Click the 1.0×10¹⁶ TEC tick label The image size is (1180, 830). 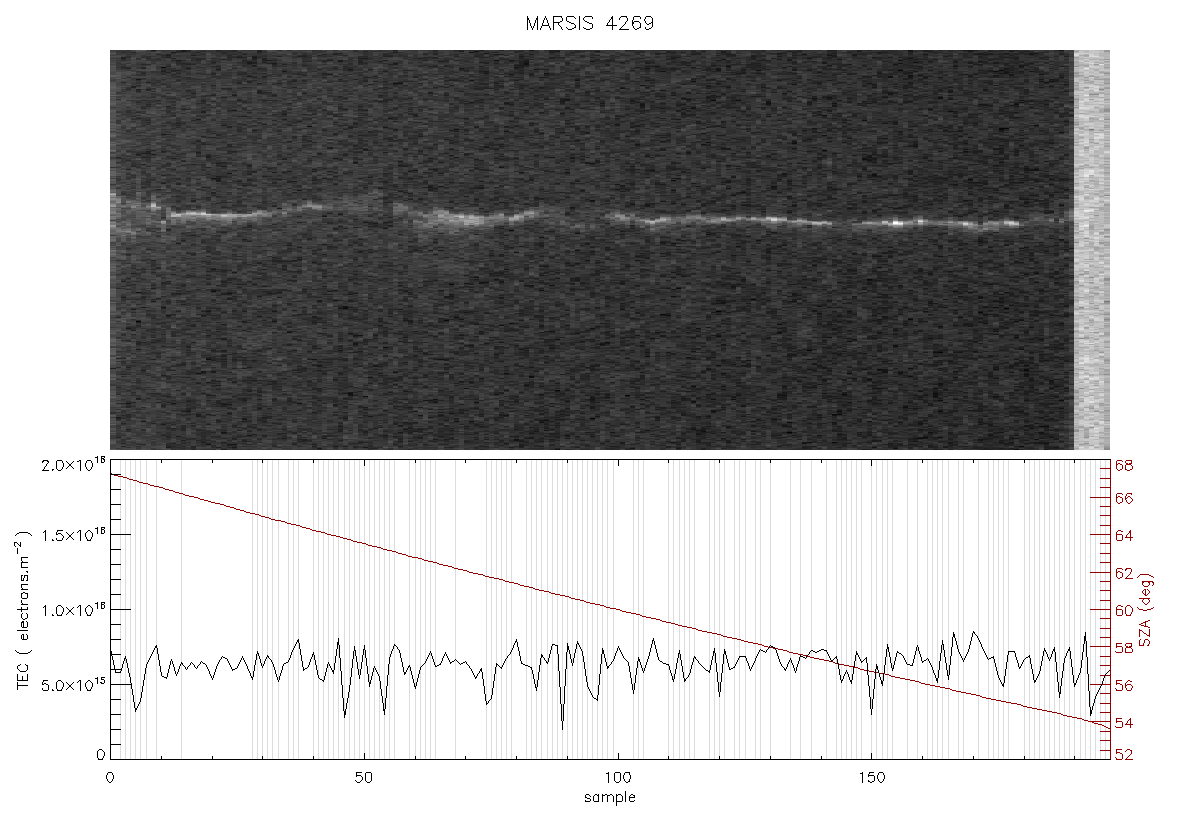click(x=73, y=610)
